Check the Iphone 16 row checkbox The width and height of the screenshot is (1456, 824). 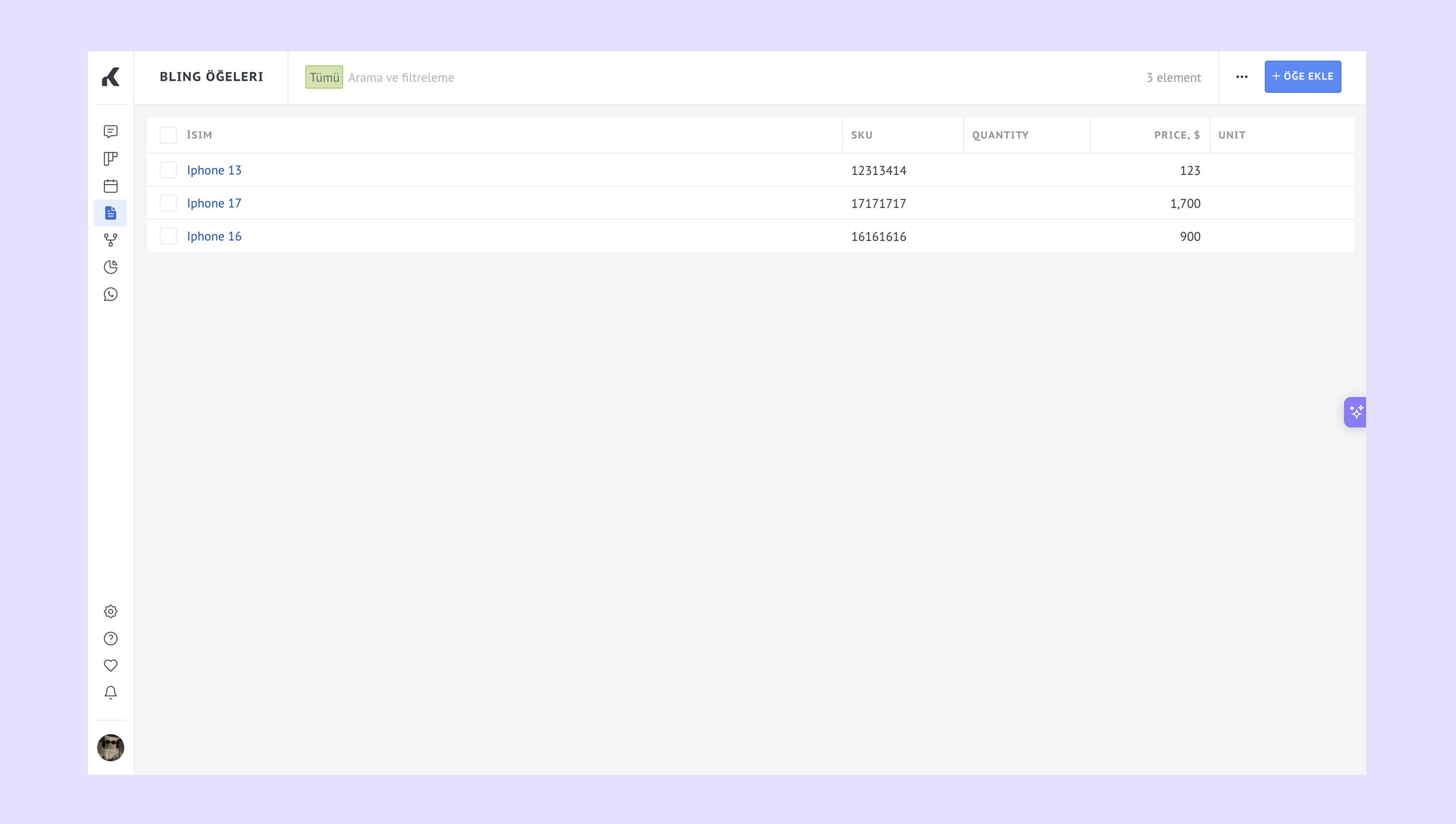coord(168,236)
